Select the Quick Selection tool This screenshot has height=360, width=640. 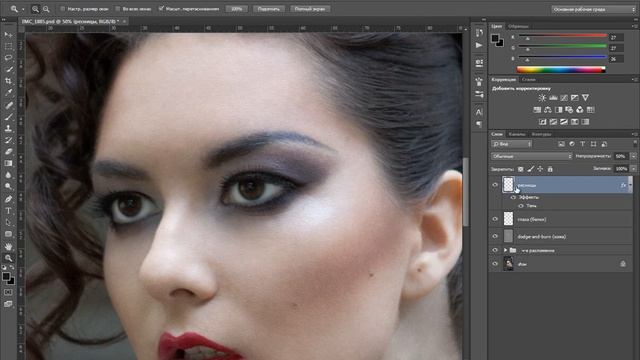pyautogui.click(x=8, y=70)
